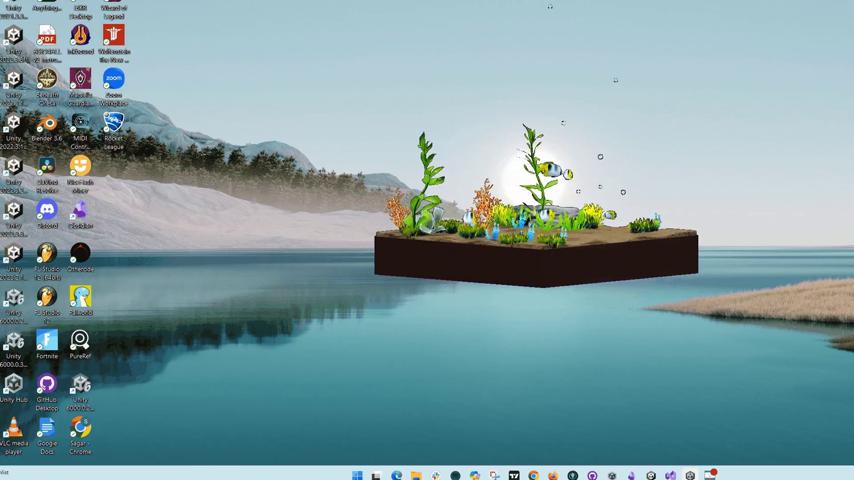This screenshot has height=480, width=854.
Task: Open the Sagar Chrome profile shortcut
Action: [80, 428]
